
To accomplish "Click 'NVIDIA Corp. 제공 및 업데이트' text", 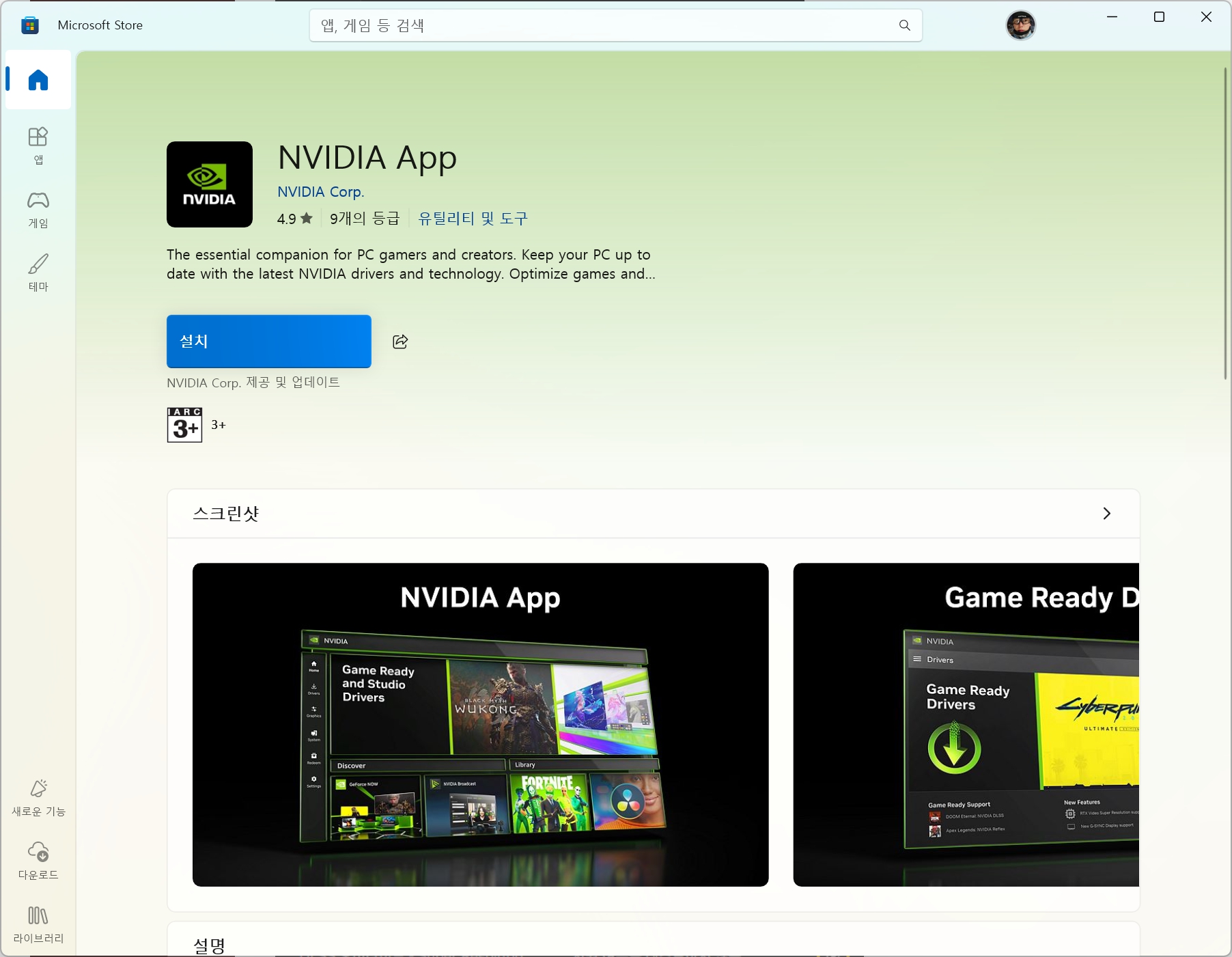I will pyautogui.click(x=253, y=383).
